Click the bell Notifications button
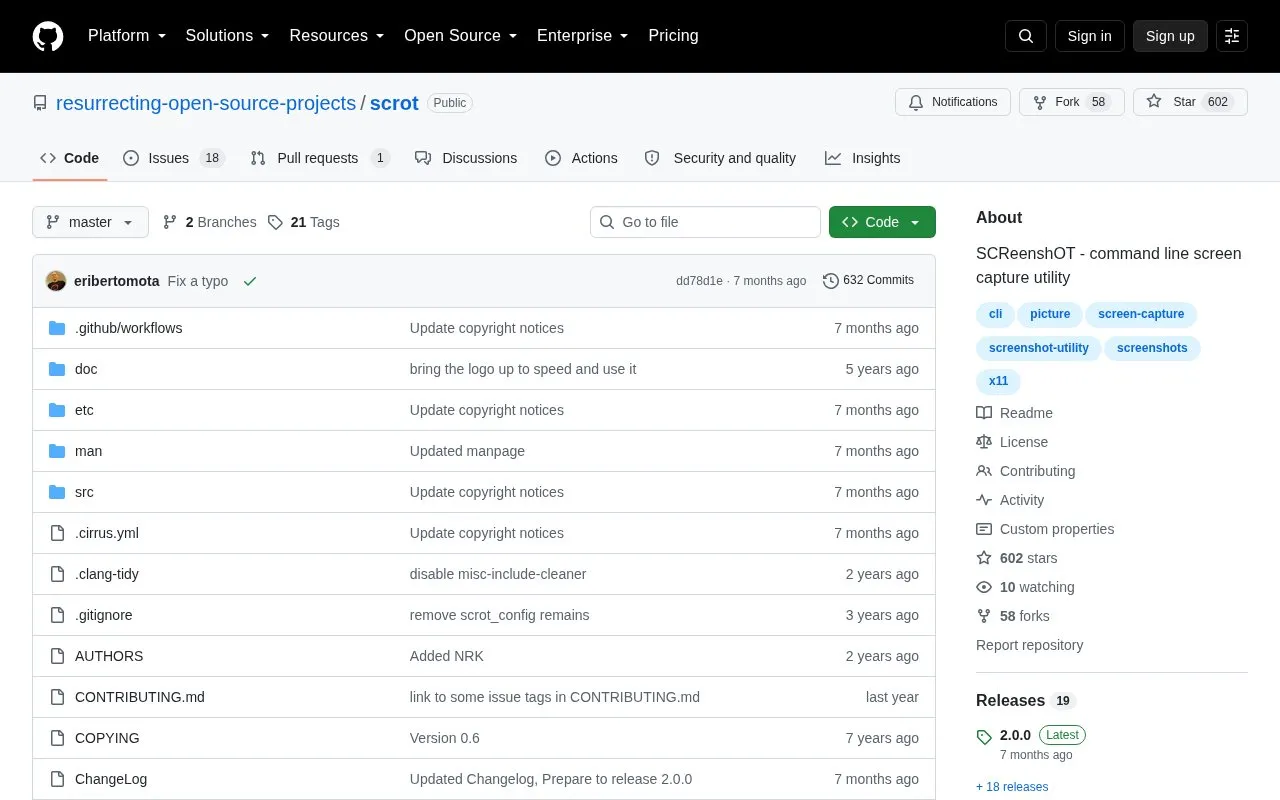The image size is (1280, 800). pos(953,102)
